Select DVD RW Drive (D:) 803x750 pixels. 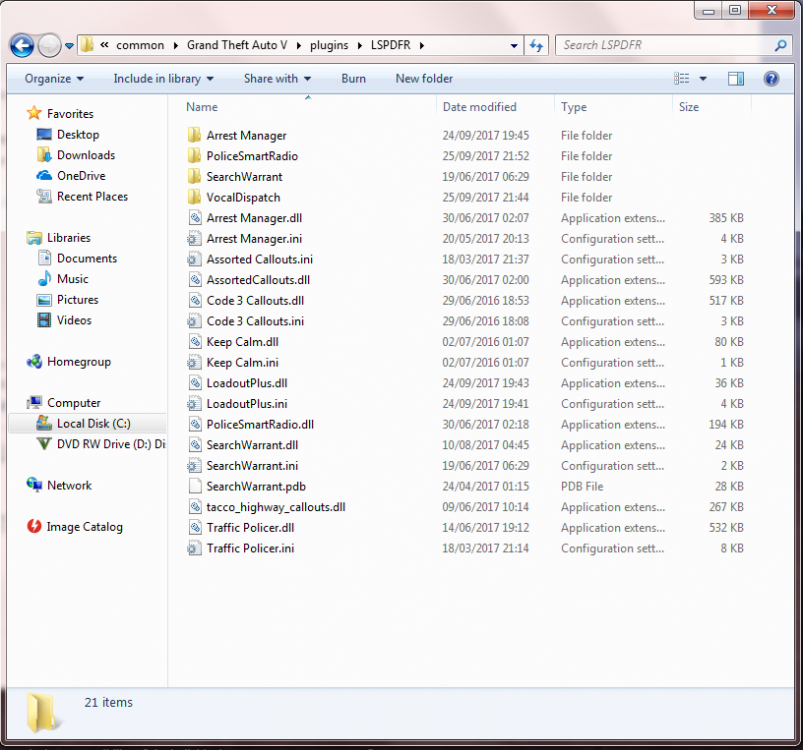click(101, 444)
